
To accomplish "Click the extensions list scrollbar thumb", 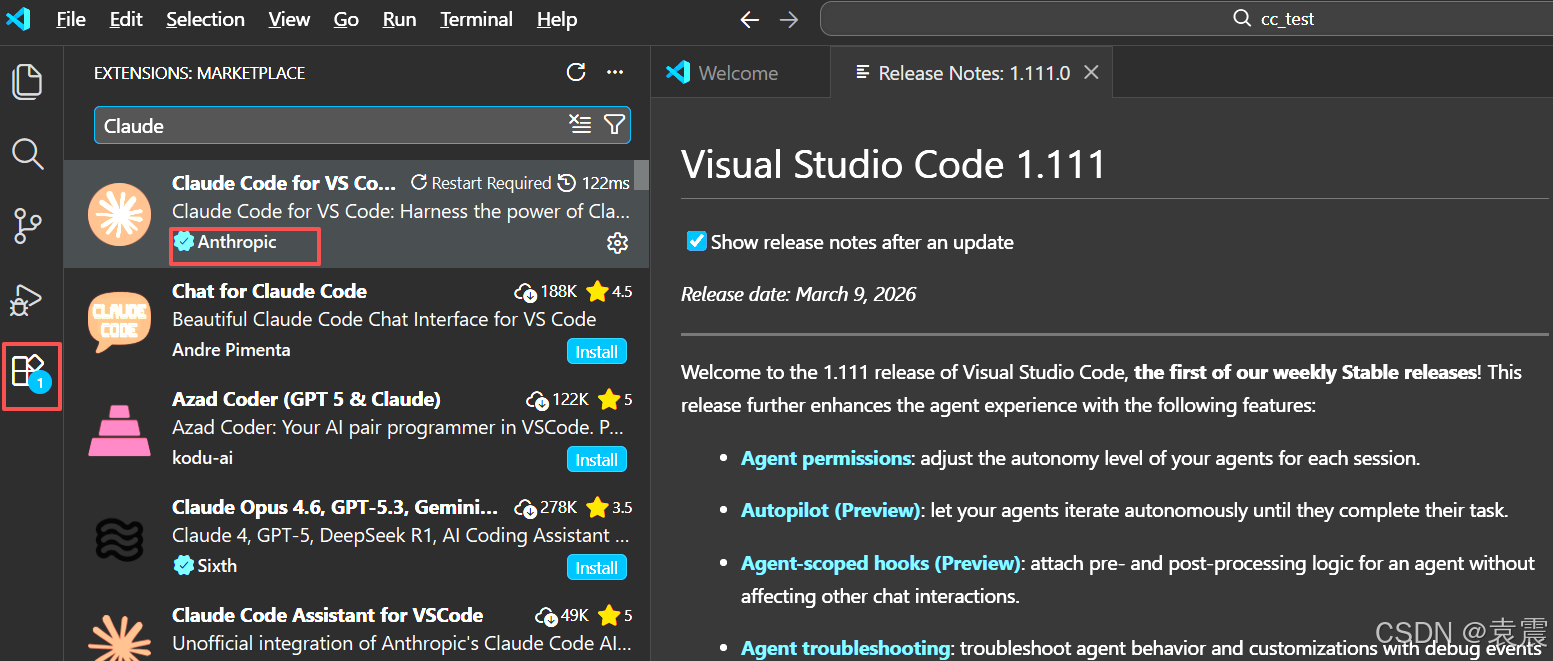I will 641,174.
